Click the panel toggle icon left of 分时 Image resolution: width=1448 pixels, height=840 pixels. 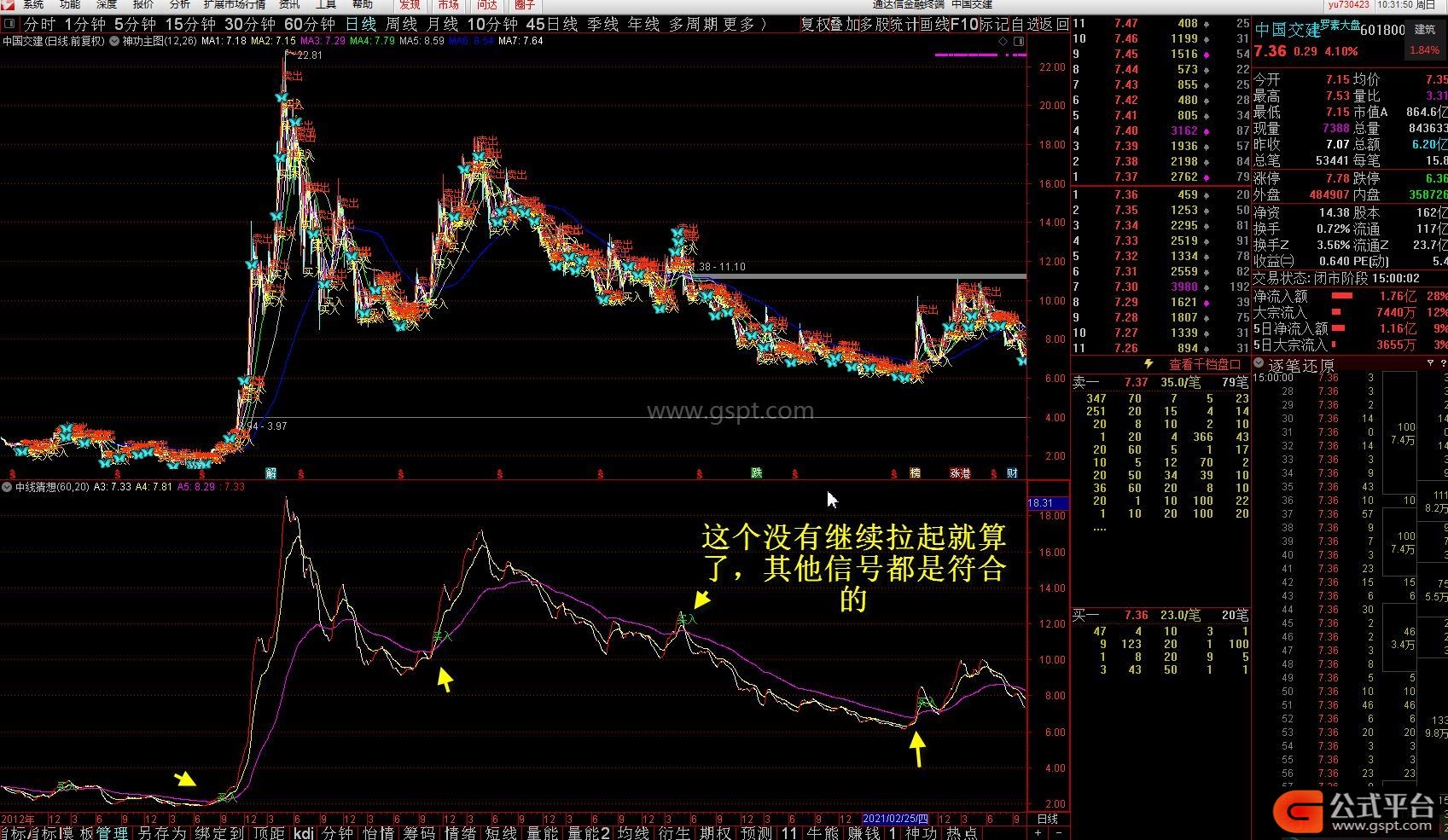click(9, 25)
